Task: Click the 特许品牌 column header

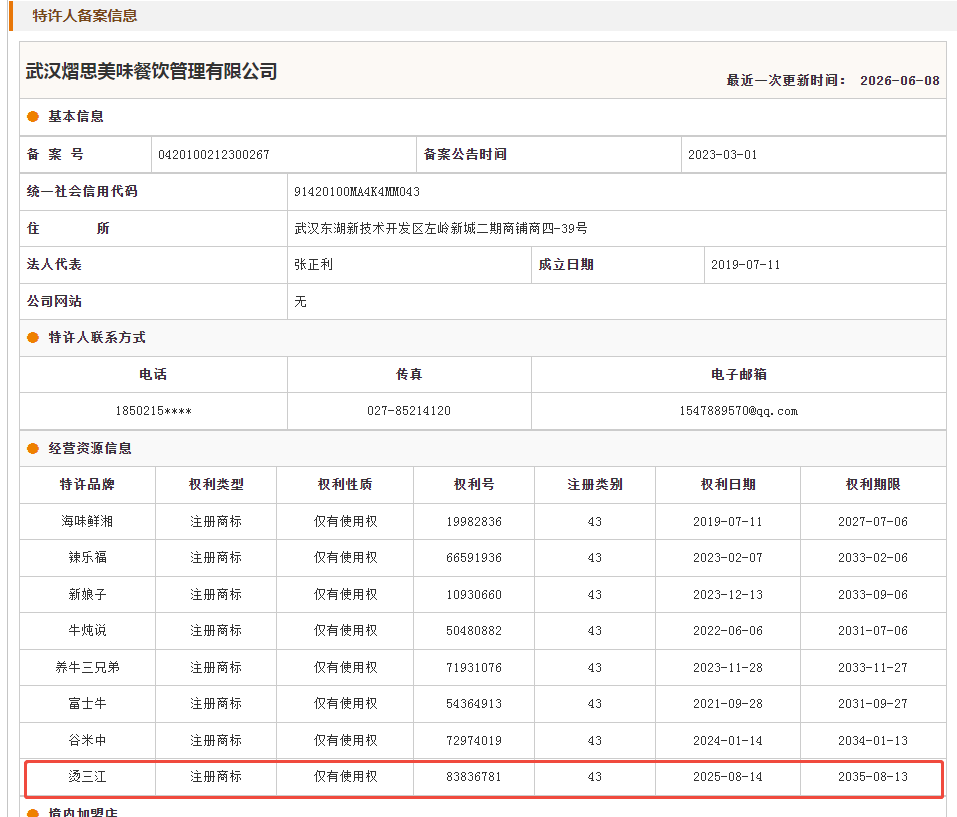Action: [87, 484]
